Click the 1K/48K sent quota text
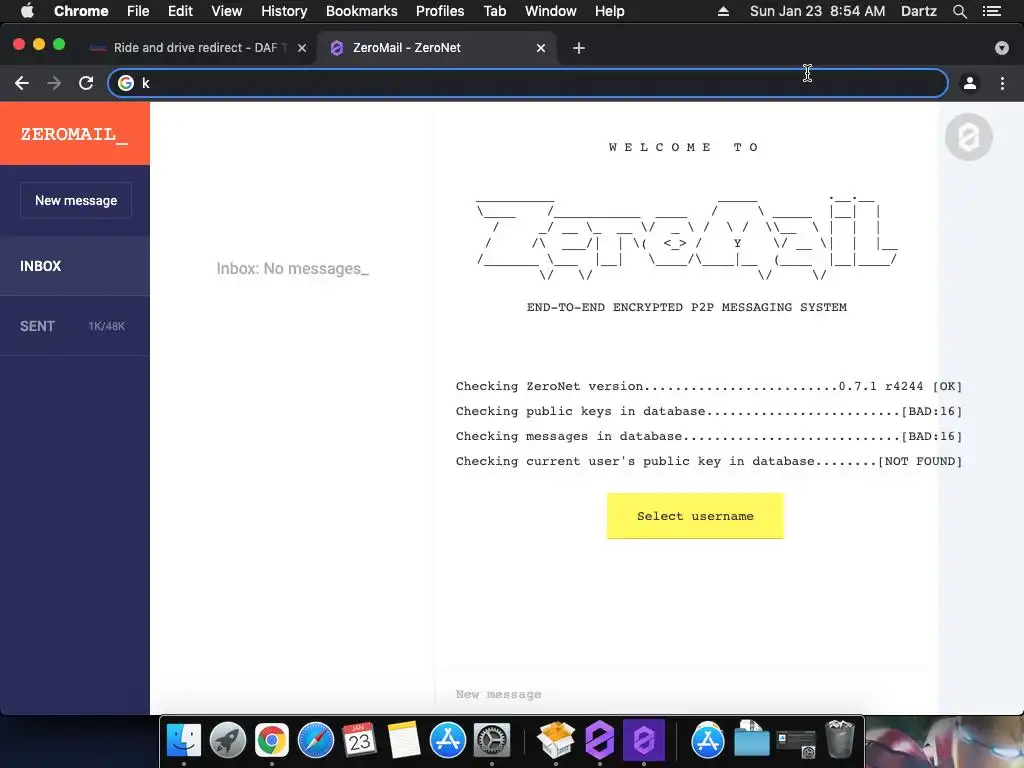 106,327
